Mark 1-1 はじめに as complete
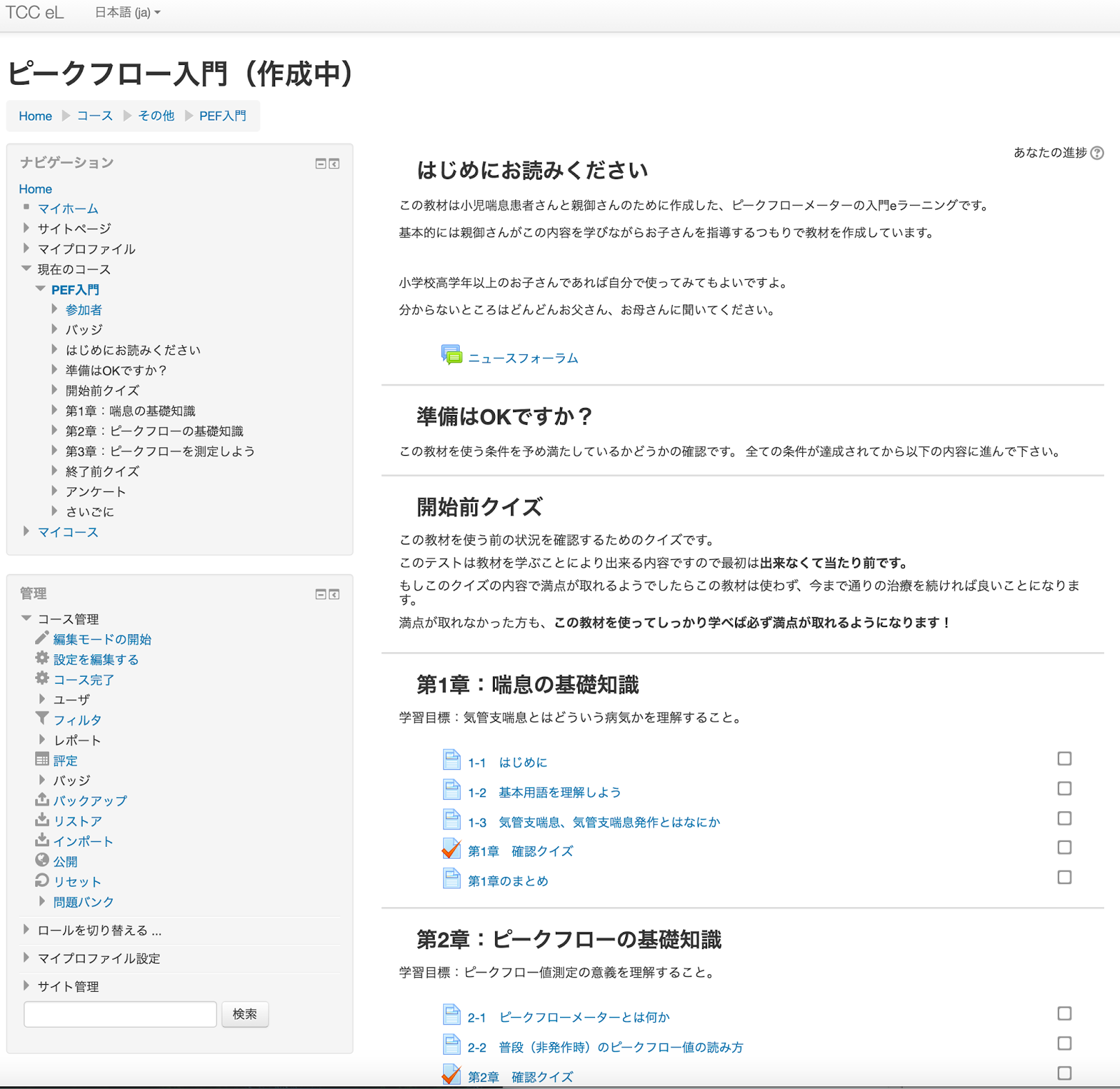 point(1065,759)
